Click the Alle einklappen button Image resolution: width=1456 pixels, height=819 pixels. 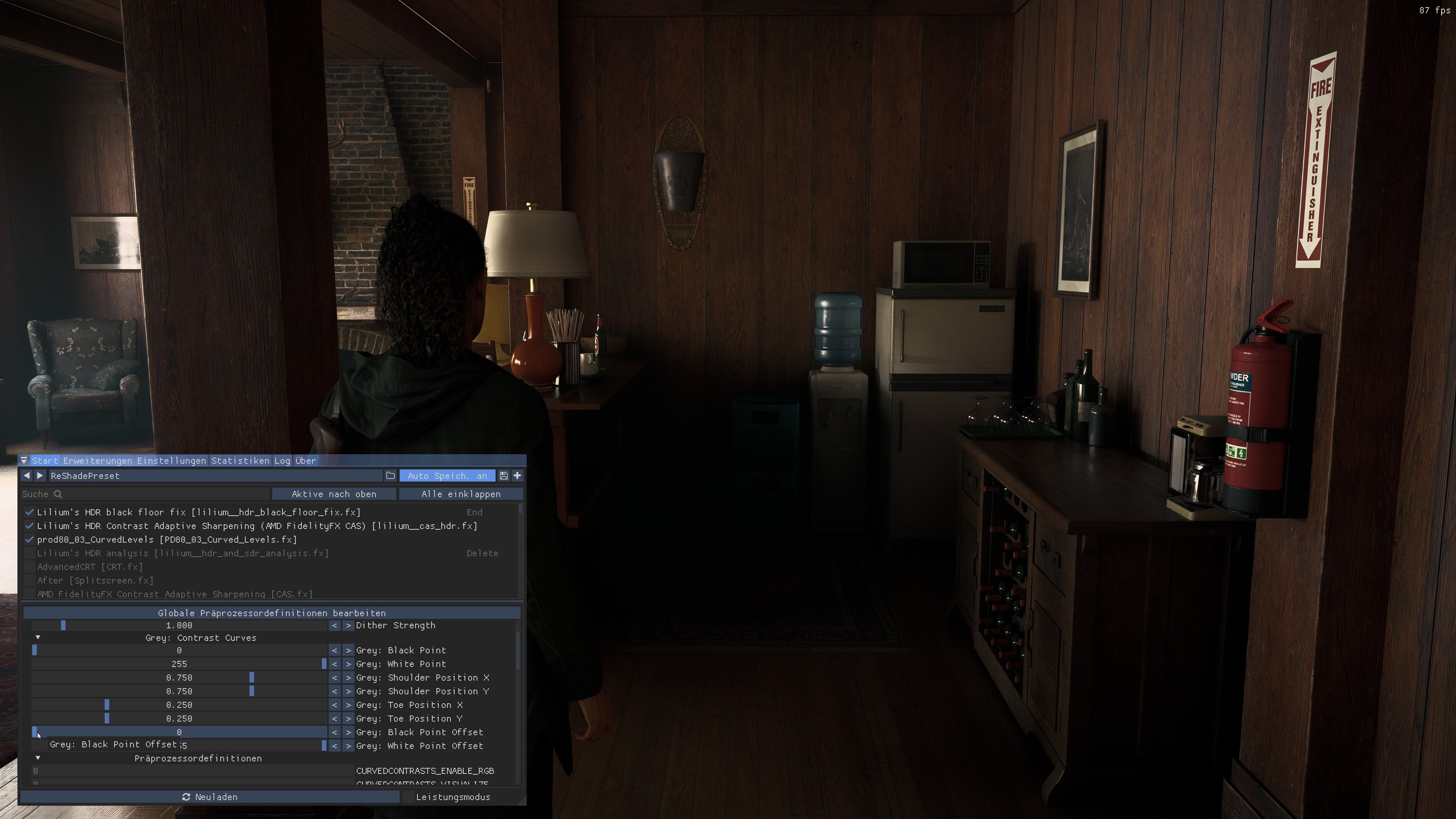[461, 494]
